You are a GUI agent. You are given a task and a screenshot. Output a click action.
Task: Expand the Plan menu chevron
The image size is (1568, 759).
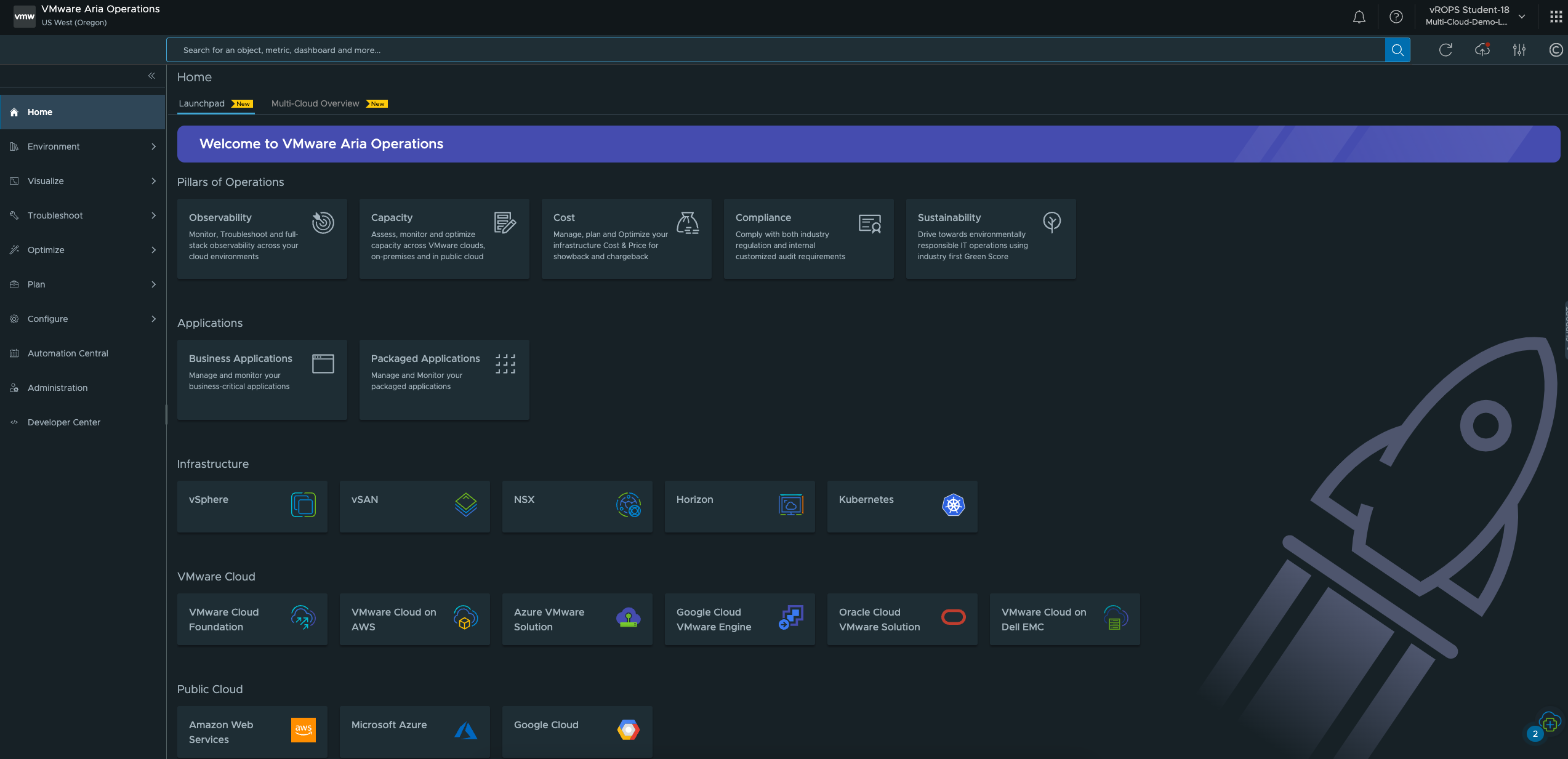(153, 284)
